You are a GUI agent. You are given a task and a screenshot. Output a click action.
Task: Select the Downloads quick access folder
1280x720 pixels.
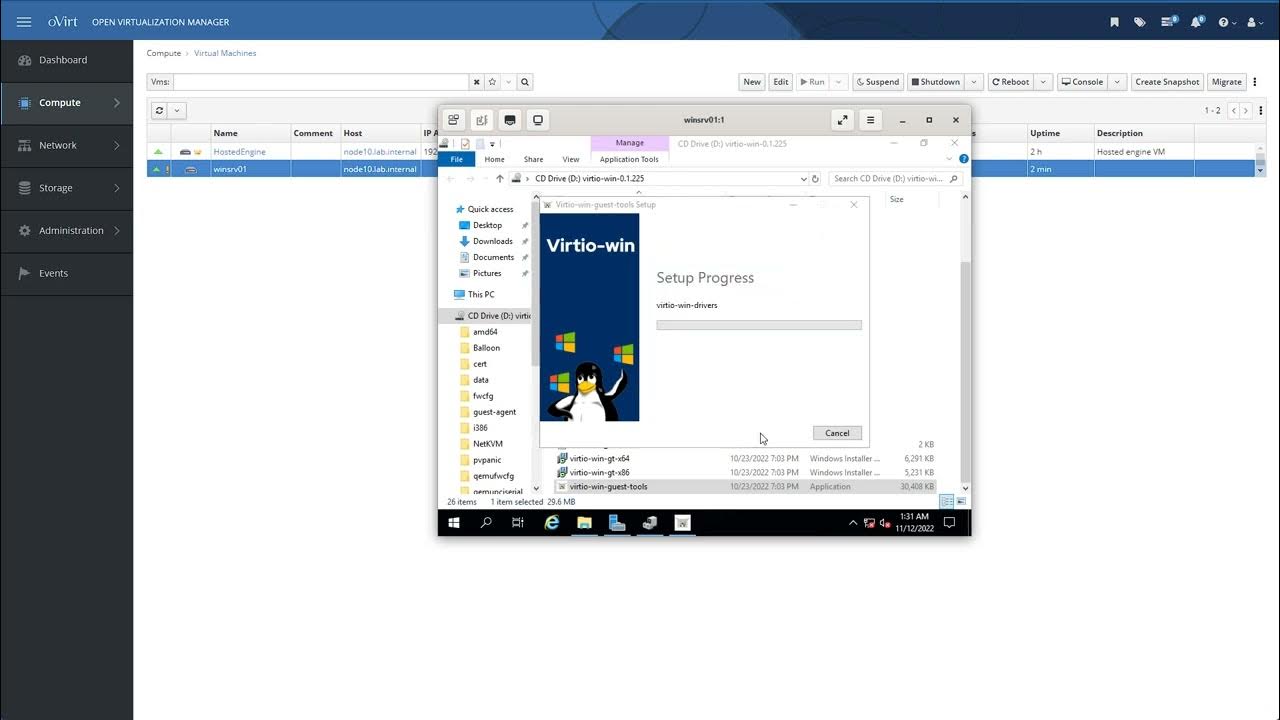(x=492, y=241)
